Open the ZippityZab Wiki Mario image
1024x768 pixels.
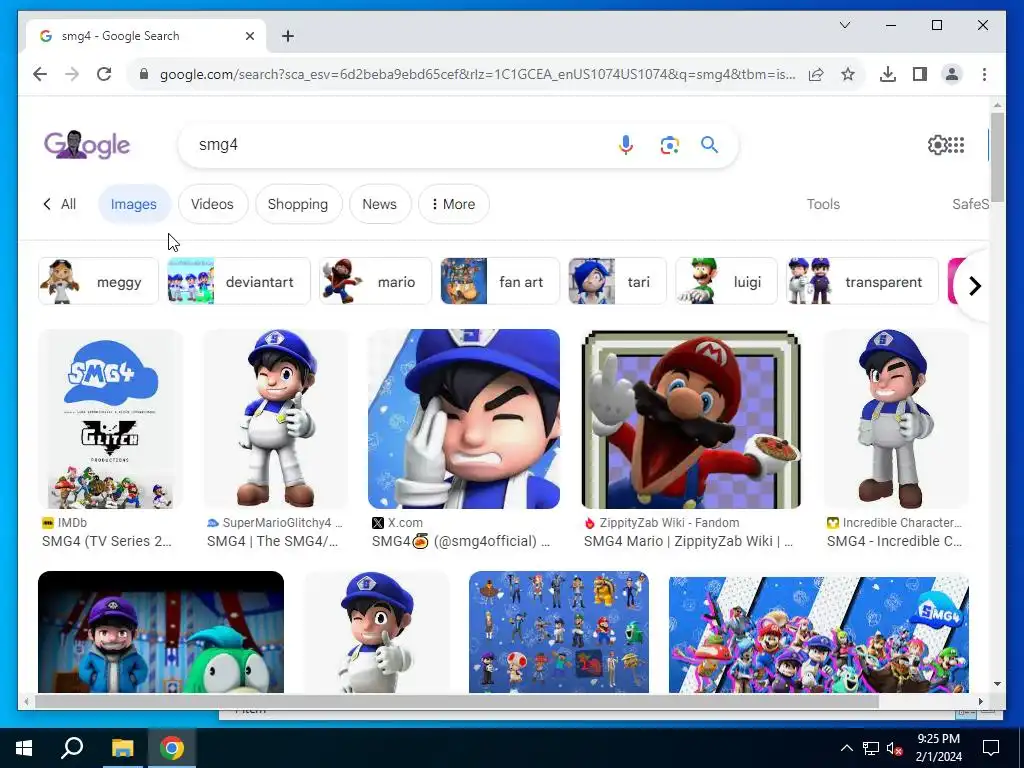691,419
